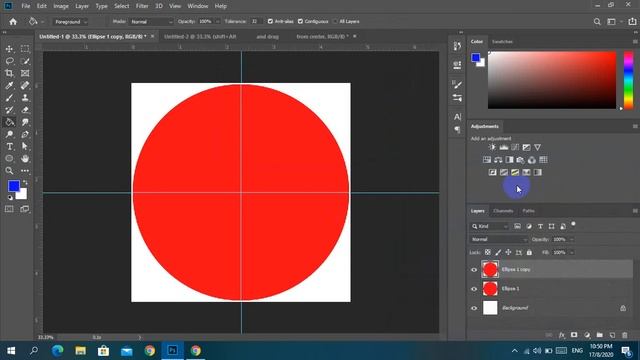Open the layer Opacity dropdown arrow
The height and width of the screenshot is (360, 640).
pyautogui.click(x=571, y=240)
